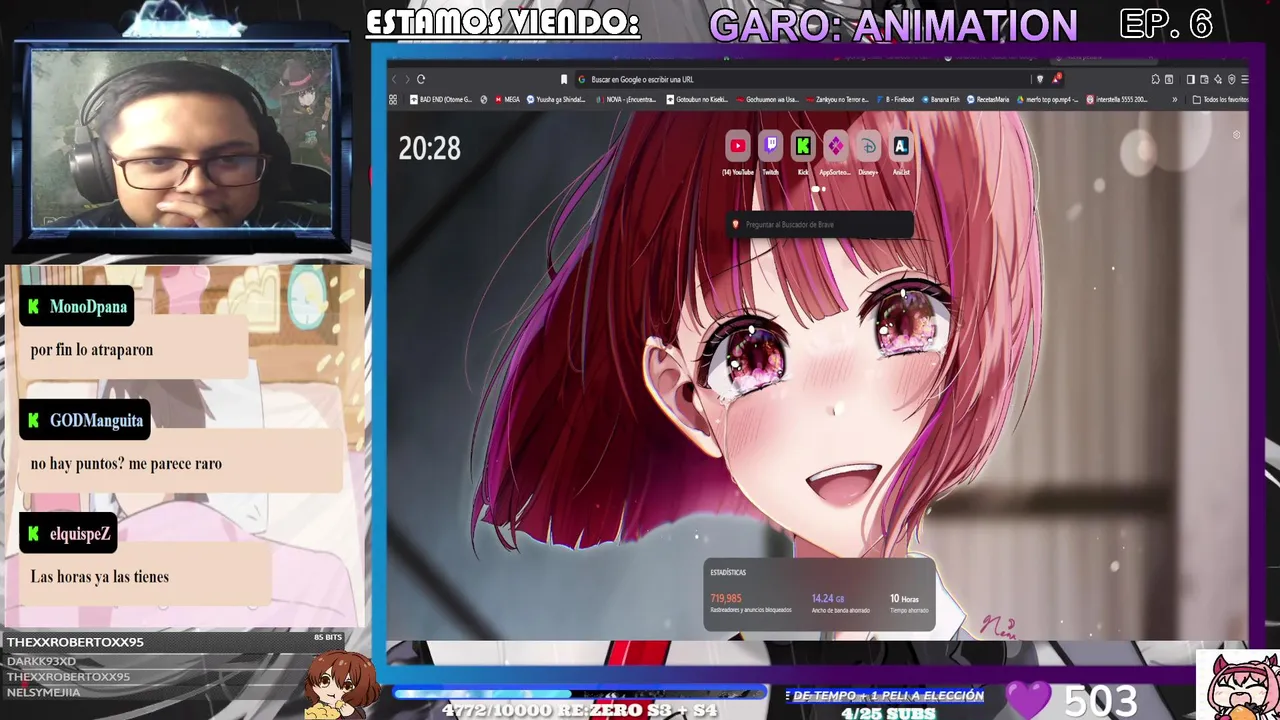Click the bookmark page icon beside address bar
Screen dimensions: 1280x720
pyautogui.click(x=564, y=79)
